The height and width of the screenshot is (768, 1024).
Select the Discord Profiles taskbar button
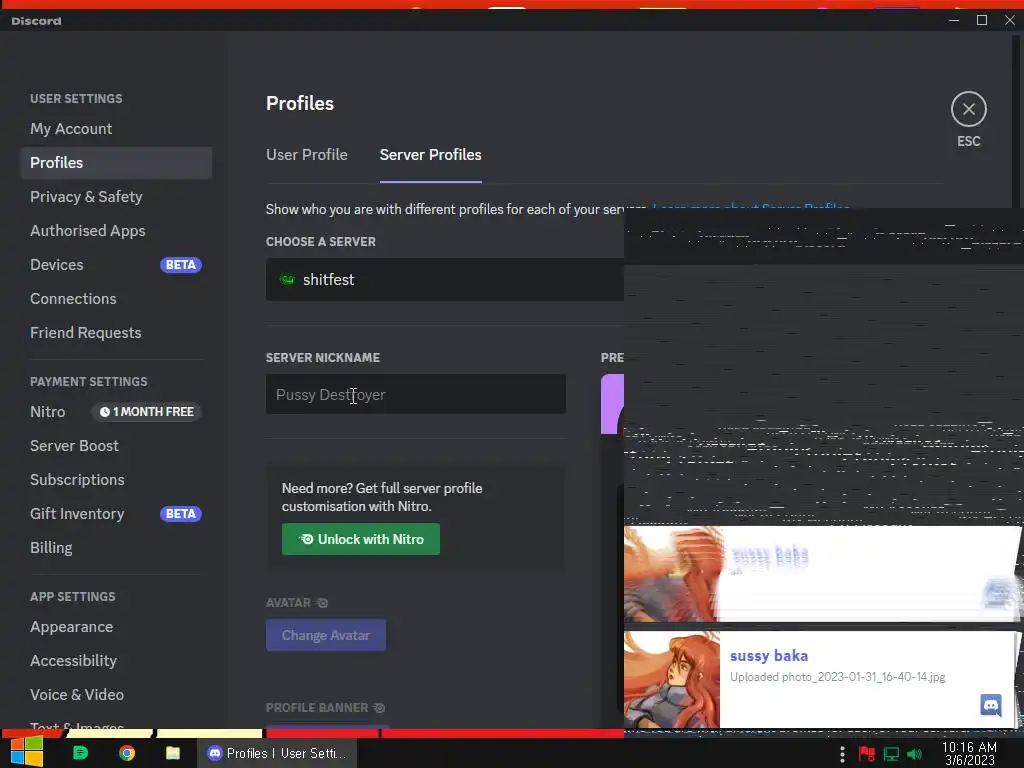pyautogui.click(x=278, y=753)
